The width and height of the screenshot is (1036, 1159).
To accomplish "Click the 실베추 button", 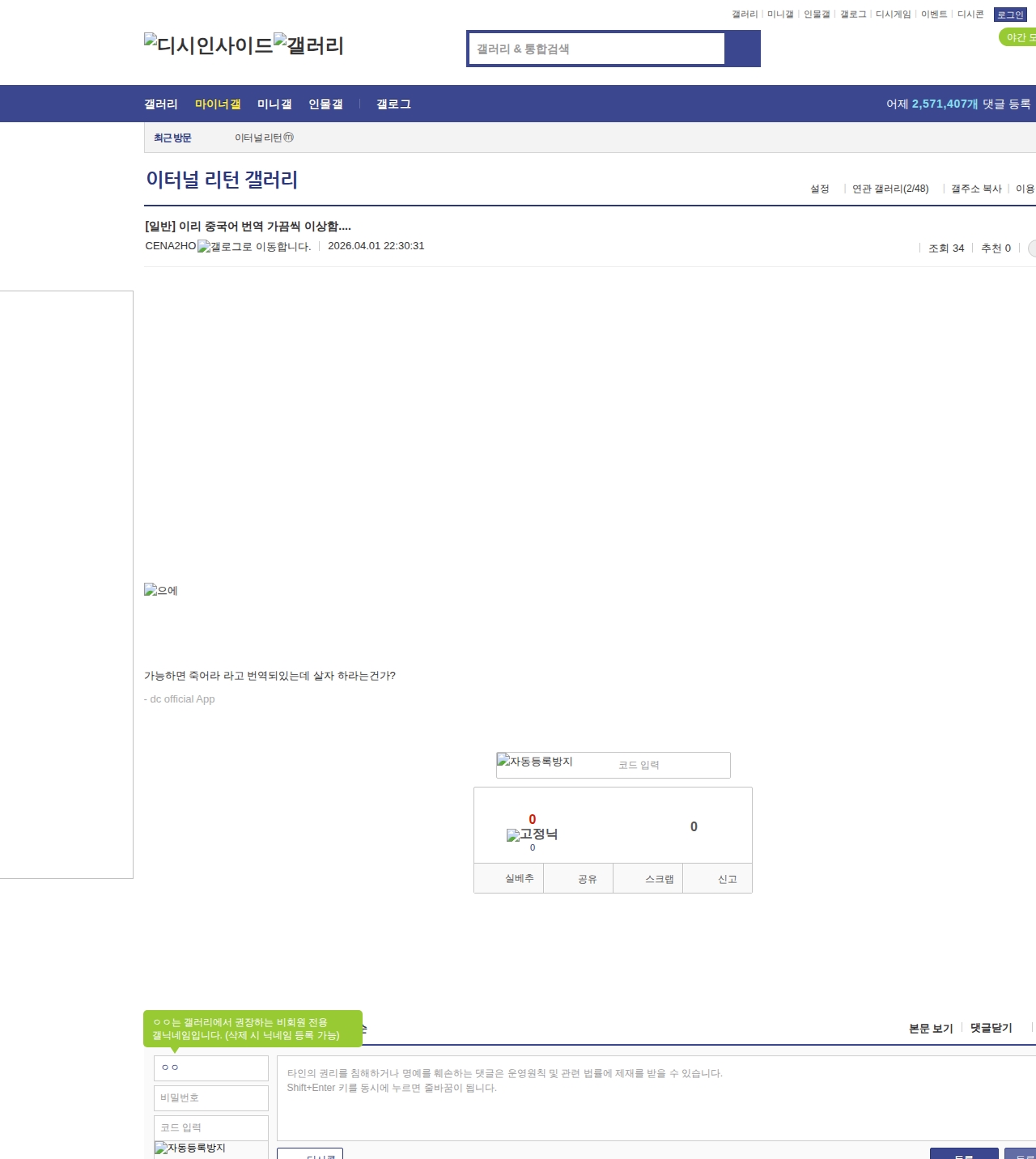I will [x=509, y=878].
